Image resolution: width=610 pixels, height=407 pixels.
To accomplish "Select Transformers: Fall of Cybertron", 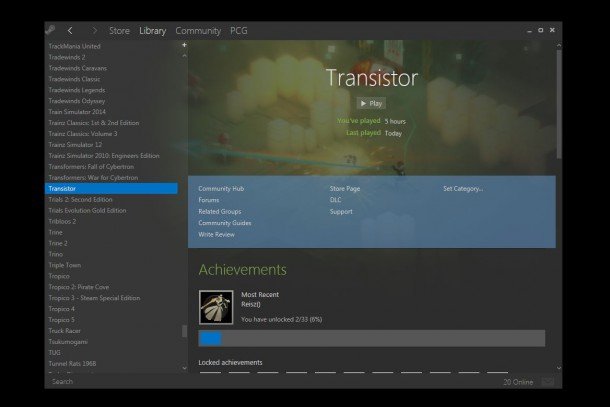I will pos(91,167).
